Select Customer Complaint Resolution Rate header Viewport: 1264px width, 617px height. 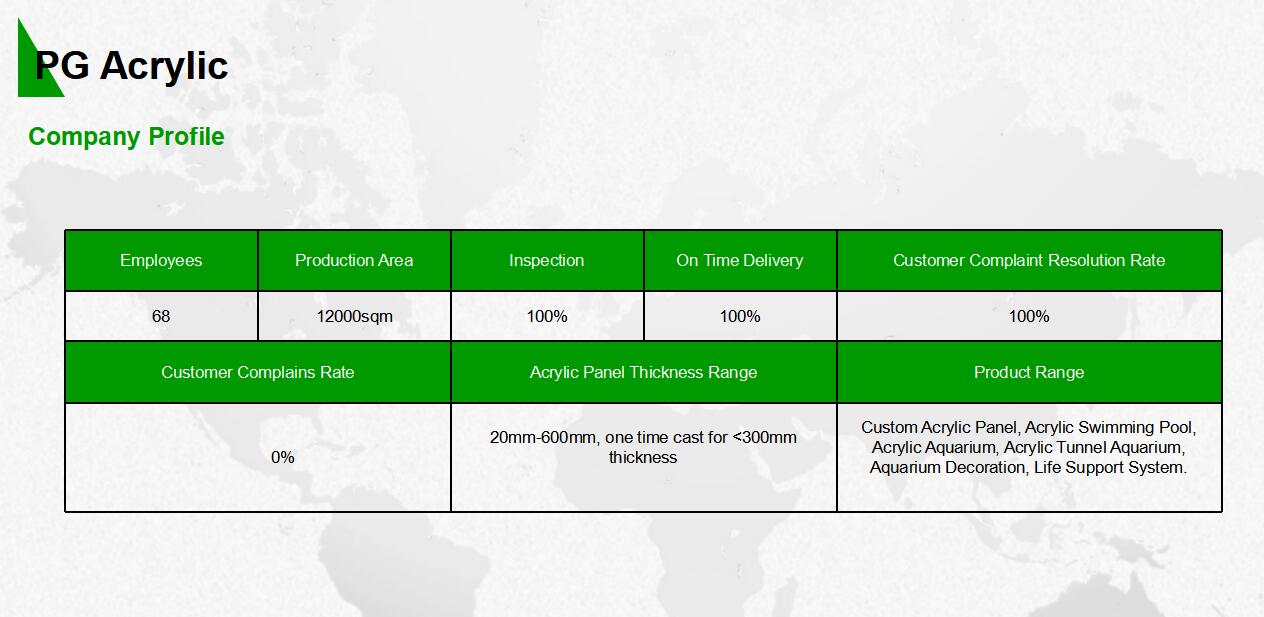[1029, 260]
